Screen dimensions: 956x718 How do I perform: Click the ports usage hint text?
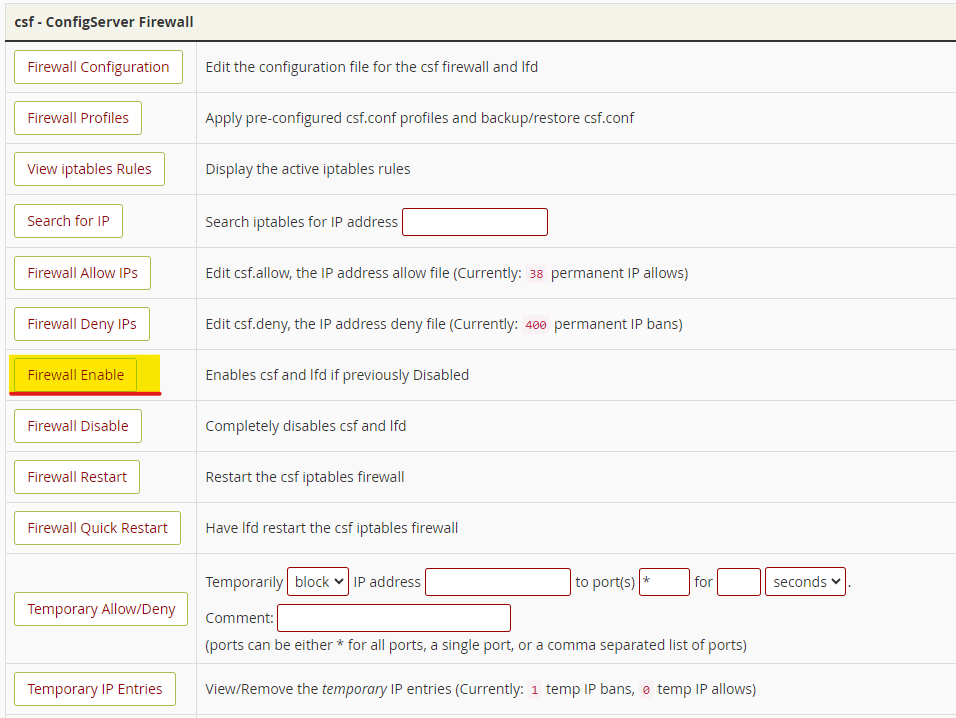pyautogui.click(x=476, y=645)
